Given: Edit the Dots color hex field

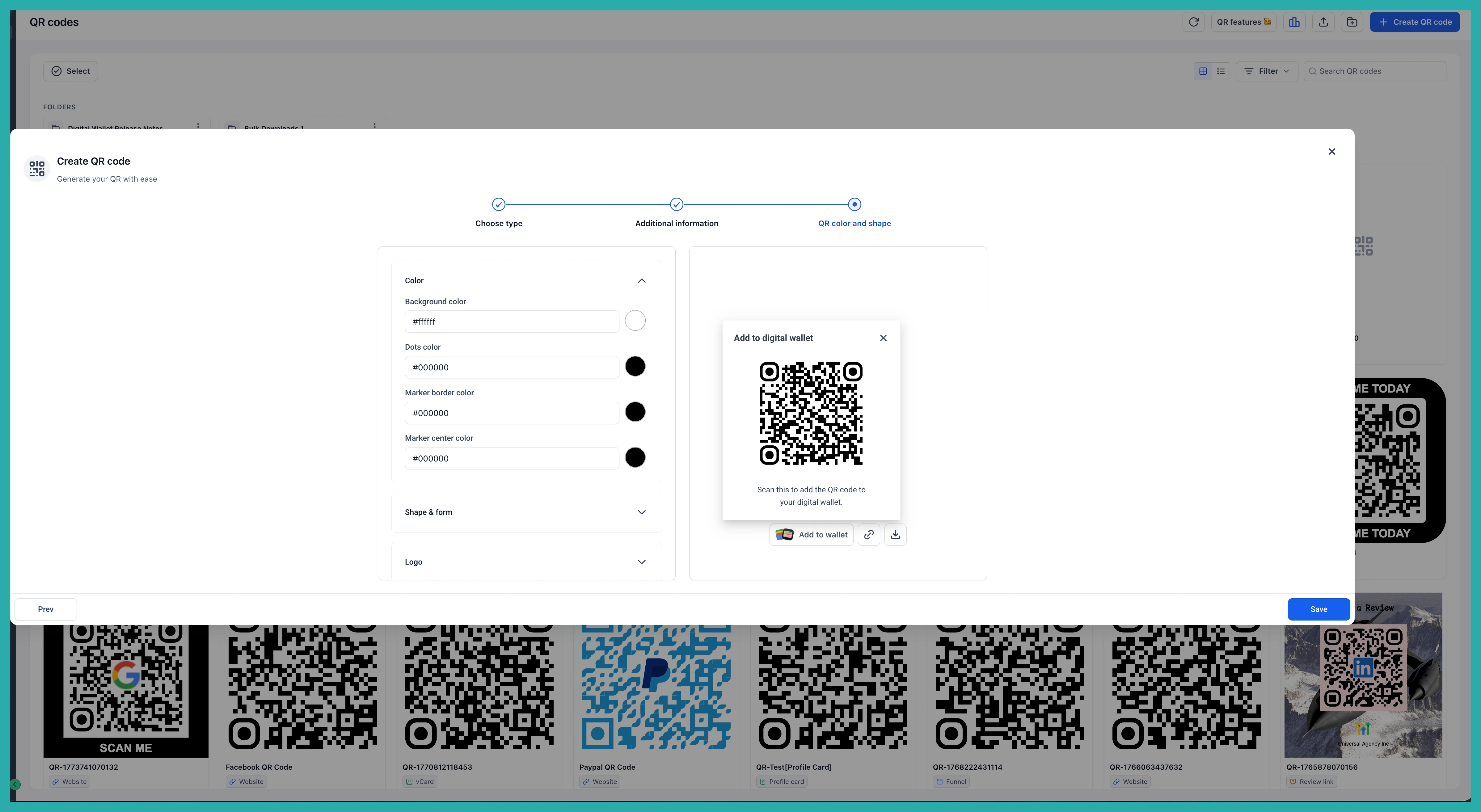Looking at the screenshot, I should coord(512,367).
